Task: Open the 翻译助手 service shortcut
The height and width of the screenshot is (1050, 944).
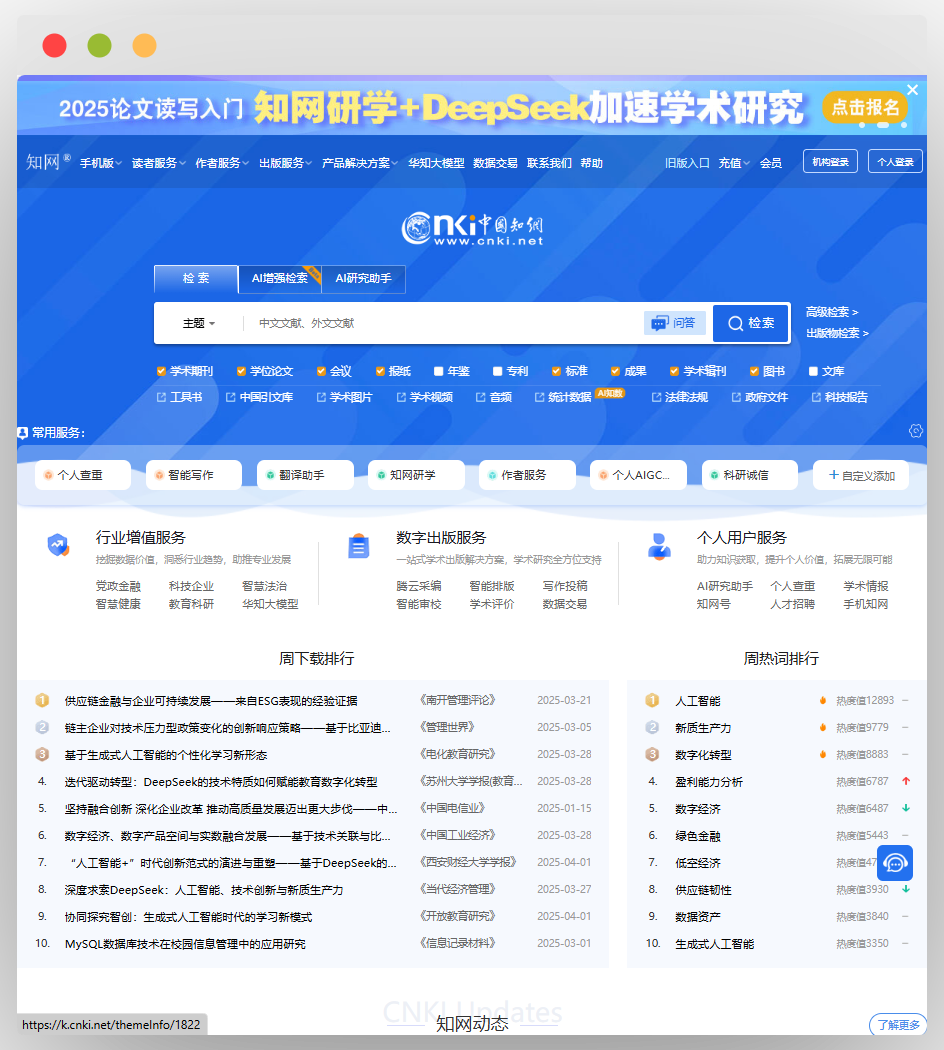Action: [x=305, y=475]
